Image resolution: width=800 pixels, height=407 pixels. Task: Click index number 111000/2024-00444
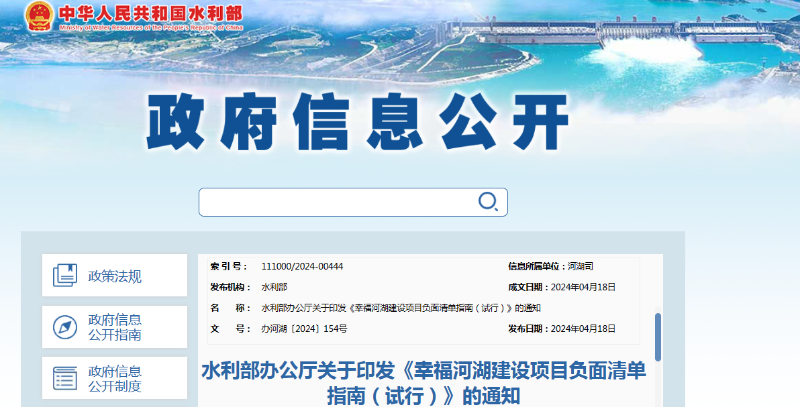point(302,267)
